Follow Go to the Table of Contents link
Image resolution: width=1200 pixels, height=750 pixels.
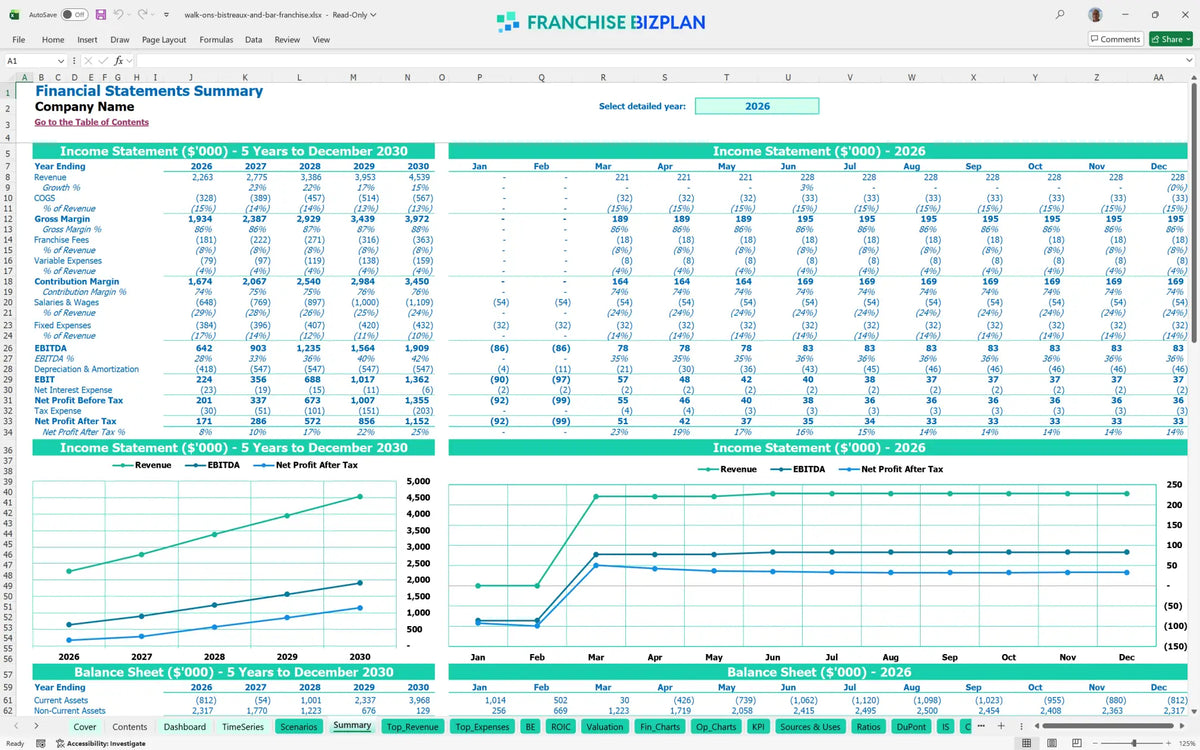click(92, 122)
